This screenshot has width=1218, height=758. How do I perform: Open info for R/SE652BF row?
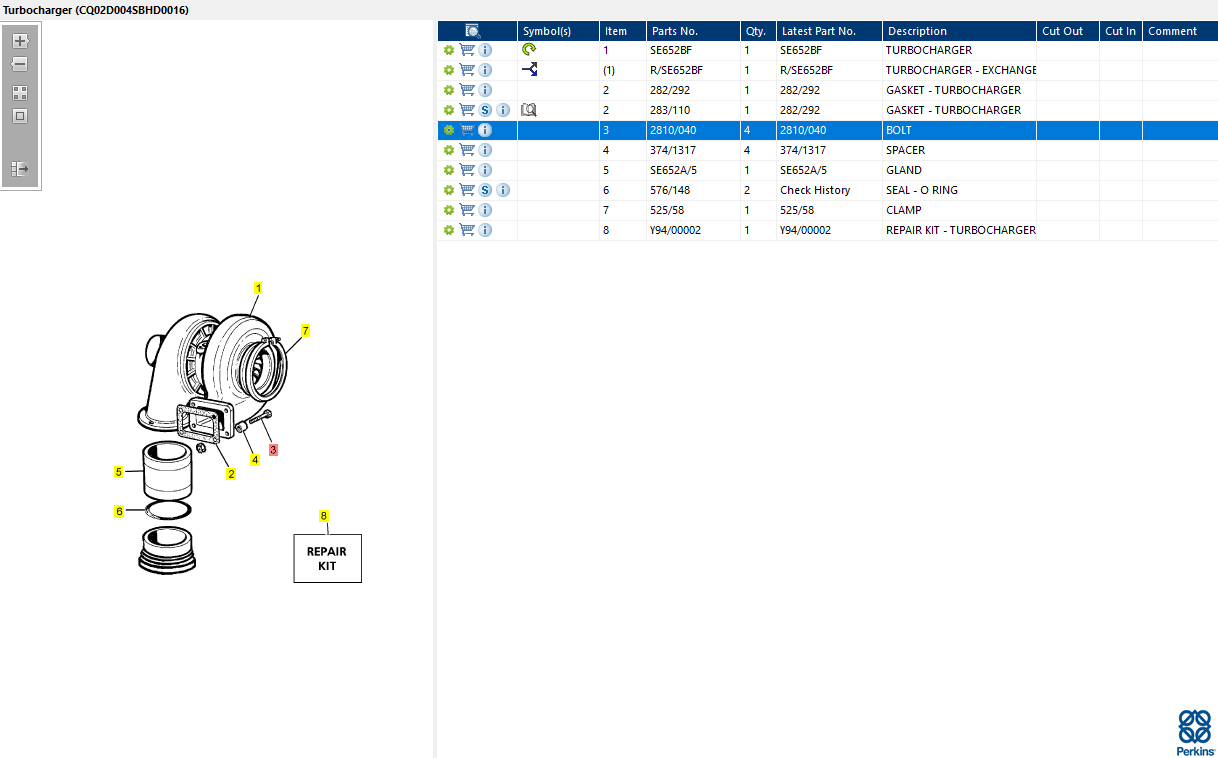tap(485, 70)
